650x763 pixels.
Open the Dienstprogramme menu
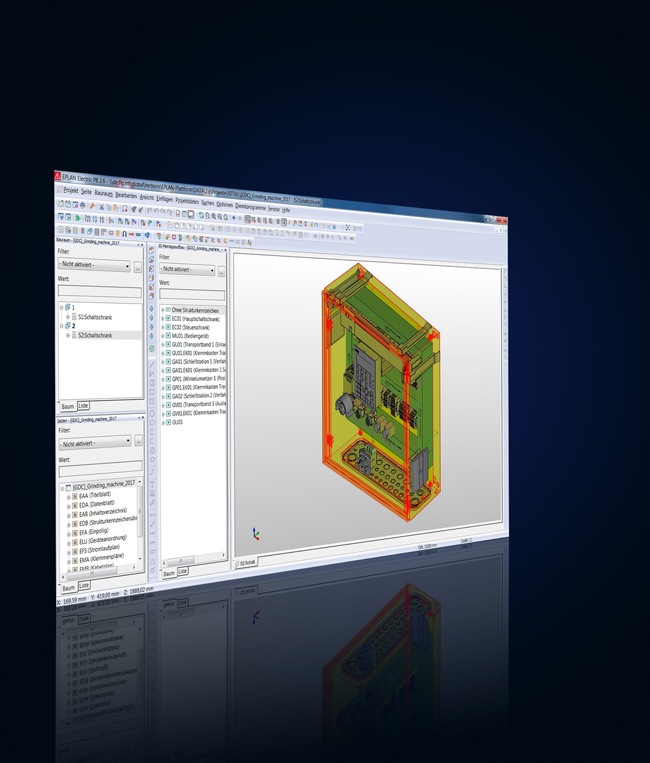tap(251, 206)
